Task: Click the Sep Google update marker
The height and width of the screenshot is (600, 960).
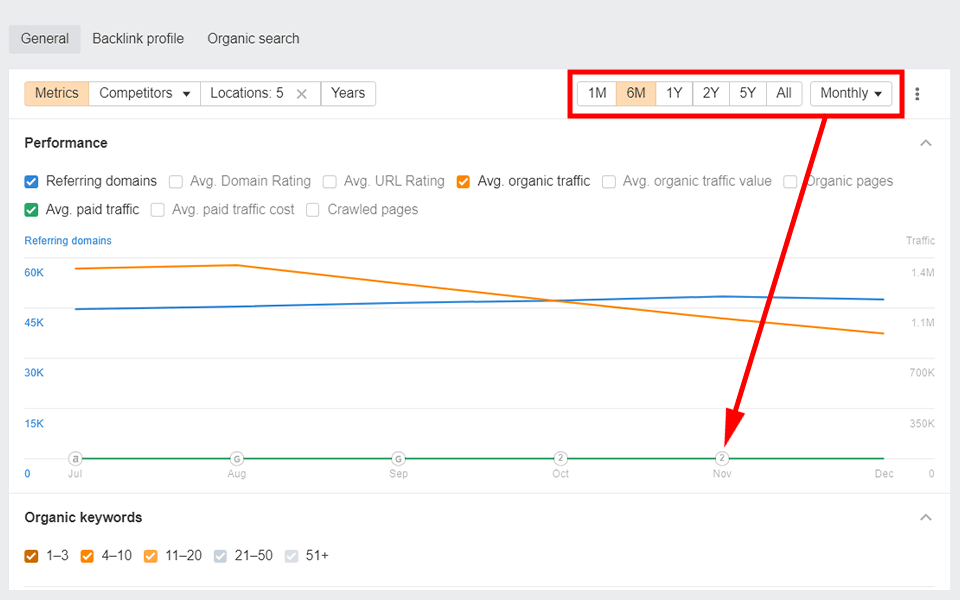Action: tap(398, 458)
